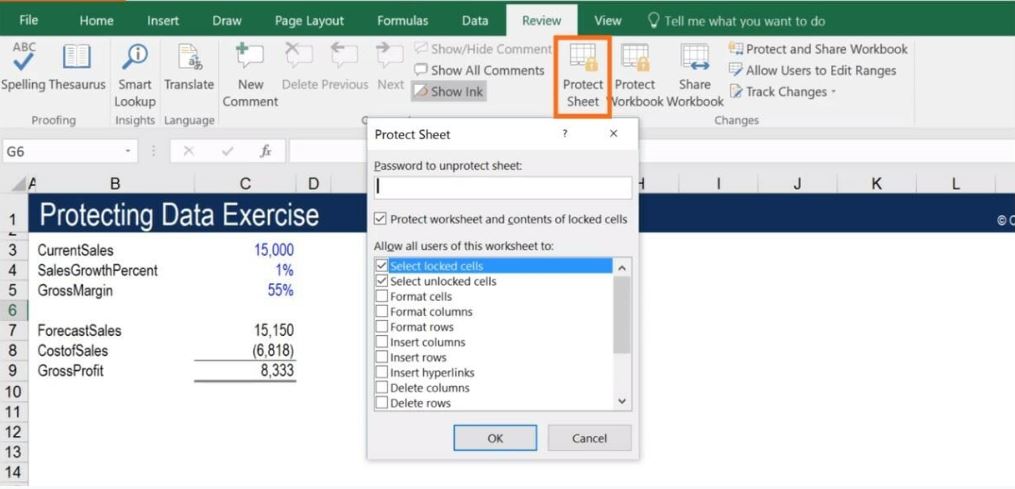Click the permissions list scroll up arrow
1015x489 pixels.
pos(622,267)
